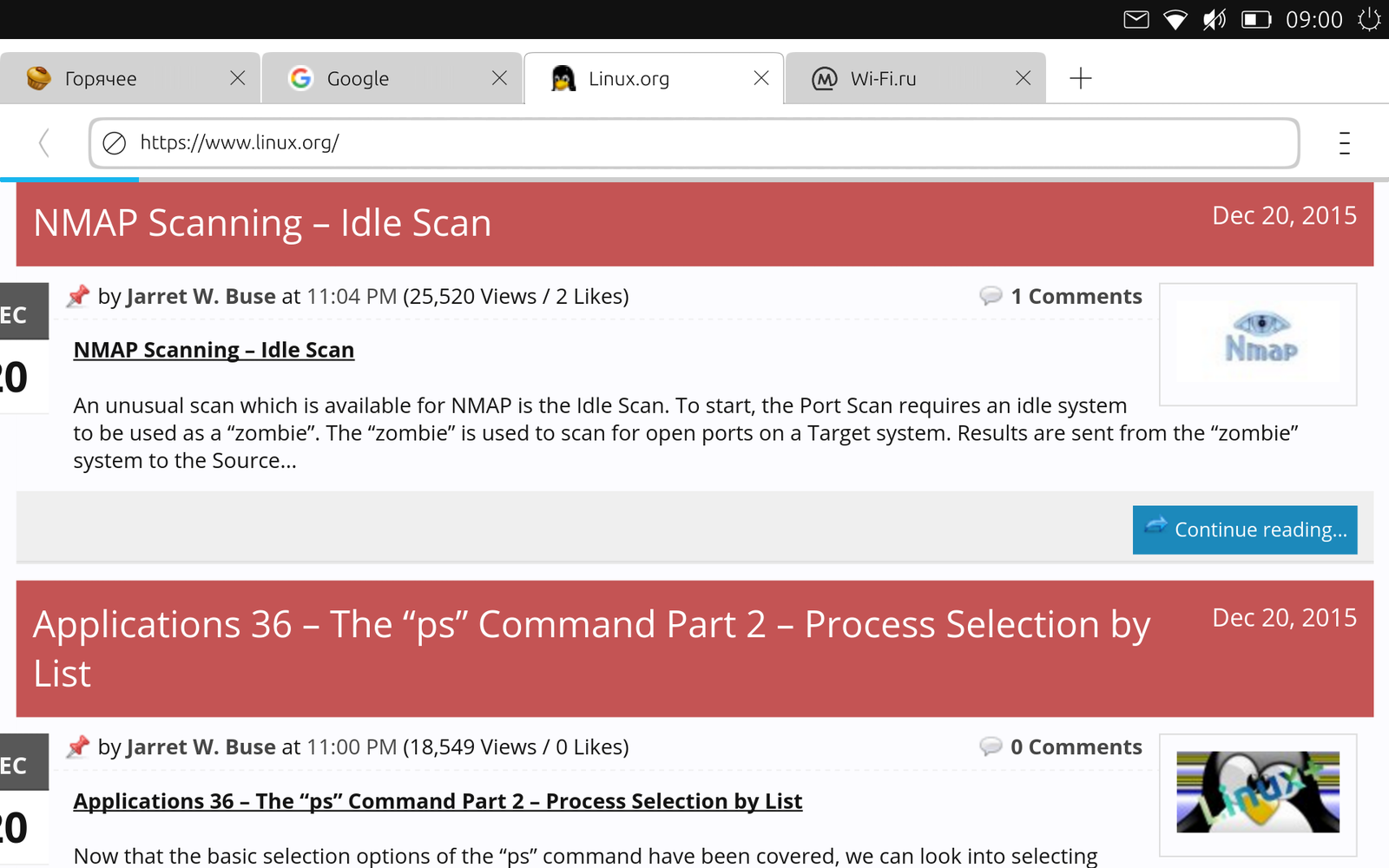Screen dimensions: 1389x868
Task: Close the Wi-Fi.ru tab
Action: 1023,78
